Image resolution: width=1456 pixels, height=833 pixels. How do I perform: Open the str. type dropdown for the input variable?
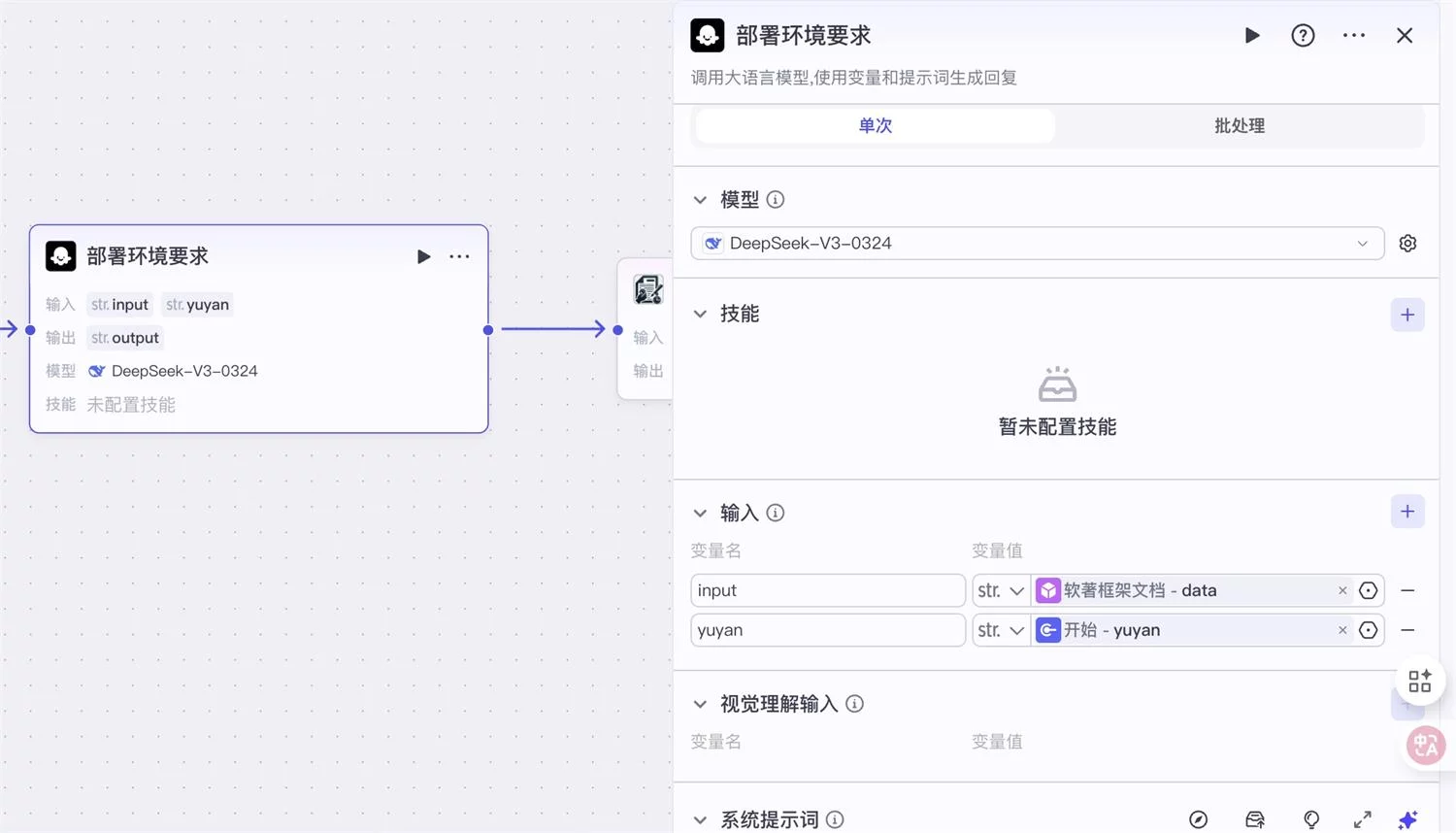[x=1000, y=589]
